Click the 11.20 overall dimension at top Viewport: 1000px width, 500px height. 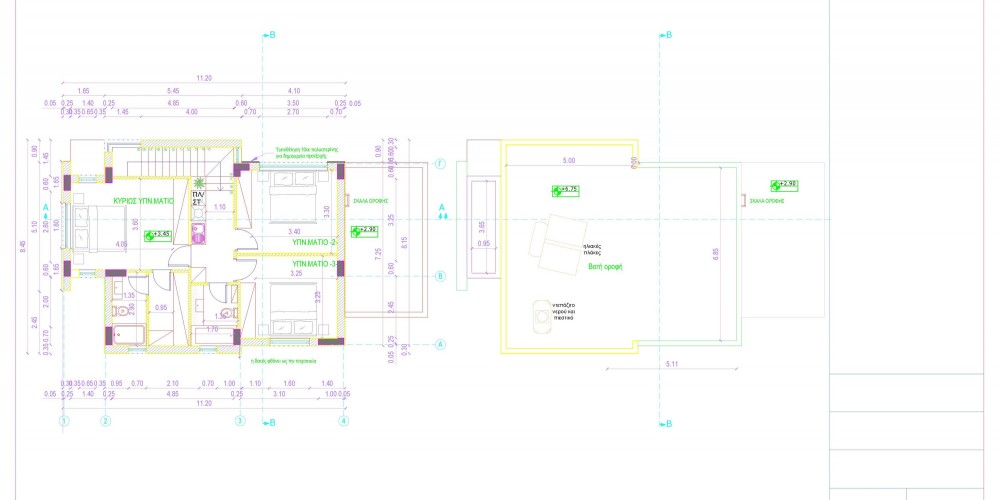tap(204, 77)
